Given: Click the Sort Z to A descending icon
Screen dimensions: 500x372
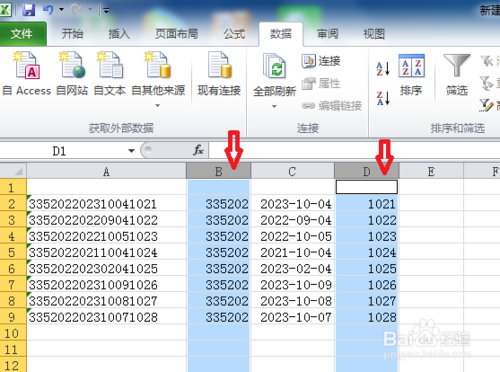Looking at the screenshot, I should pos(383,98).
